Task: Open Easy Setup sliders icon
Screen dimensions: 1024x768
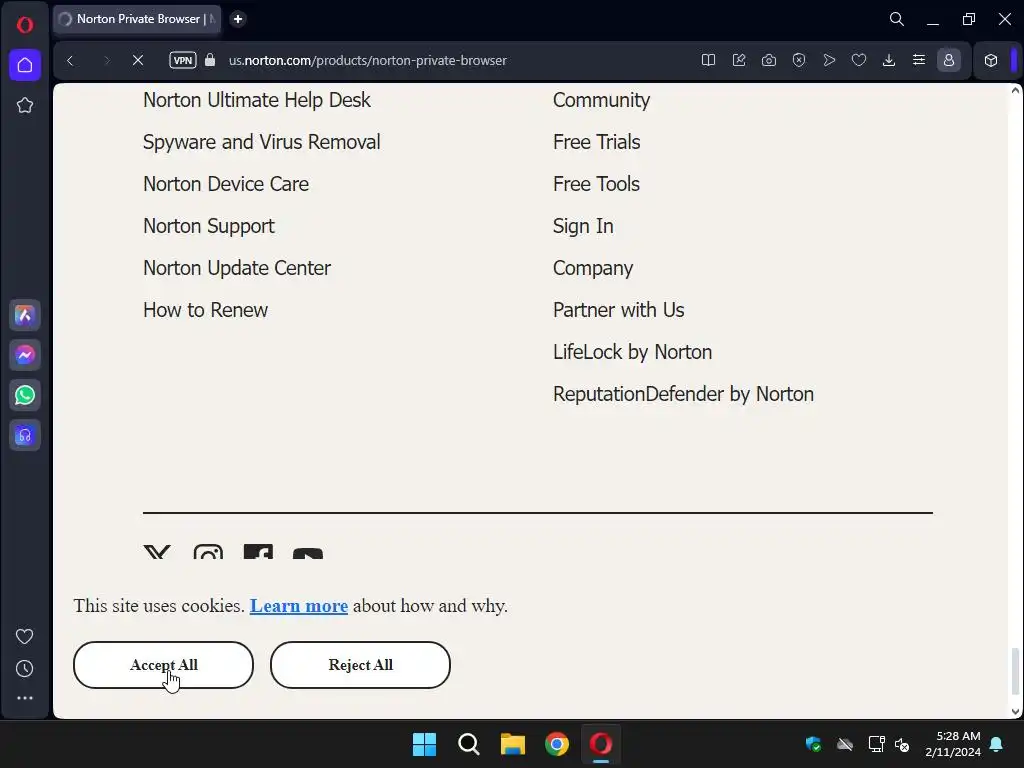Action: 919,60
